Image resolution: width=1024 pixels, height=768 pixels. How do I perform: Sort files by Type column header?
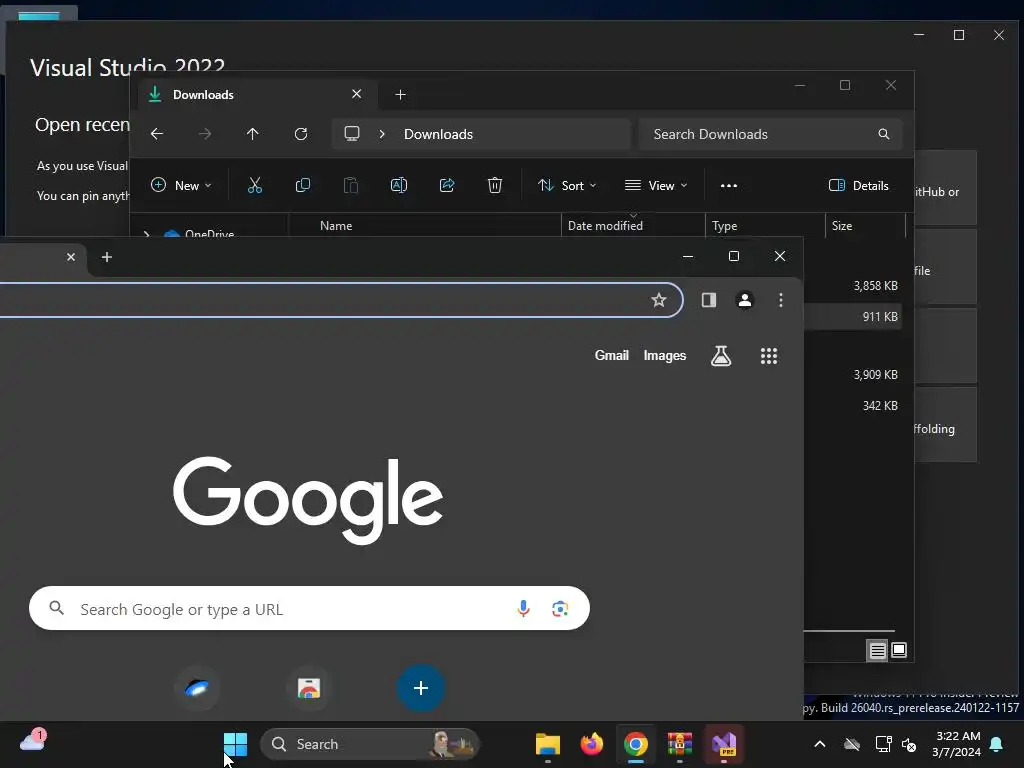pos(765,225)
